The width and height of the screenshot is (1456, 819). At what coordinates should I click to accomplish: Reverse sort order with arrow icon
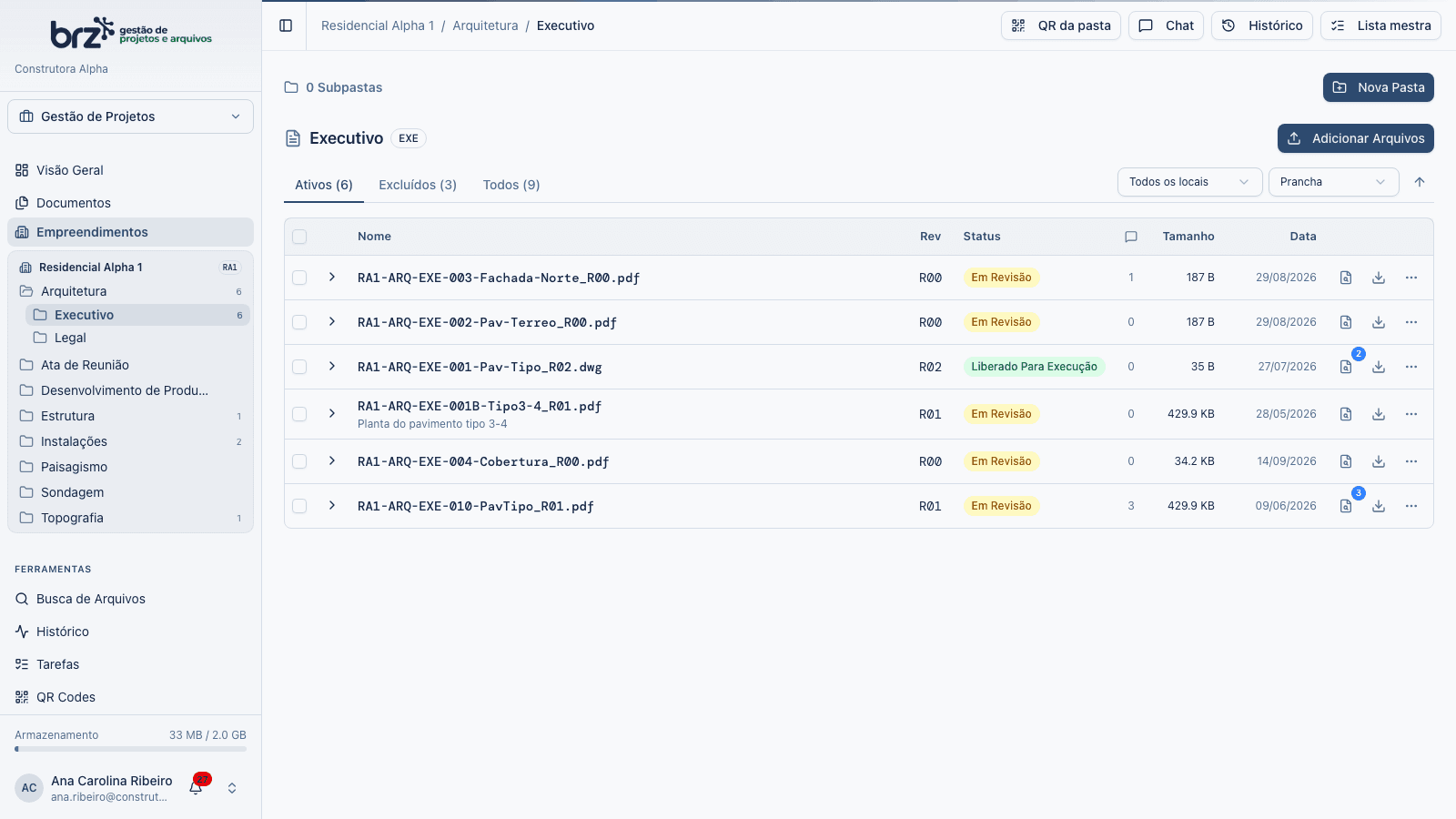(1420, 182)
